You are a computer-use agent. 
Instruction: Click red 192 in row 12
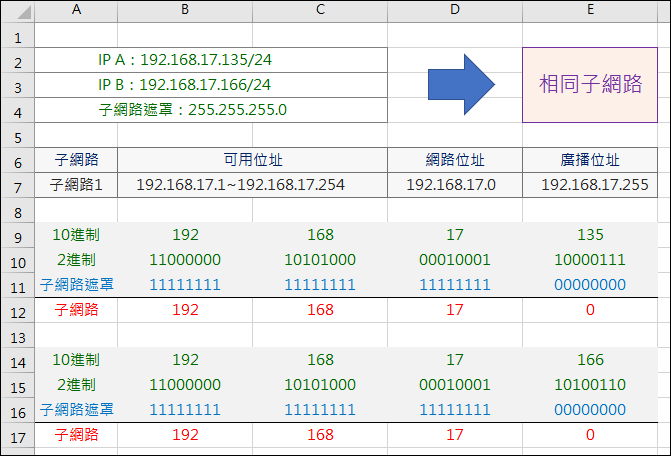click(x=185, y=310)
